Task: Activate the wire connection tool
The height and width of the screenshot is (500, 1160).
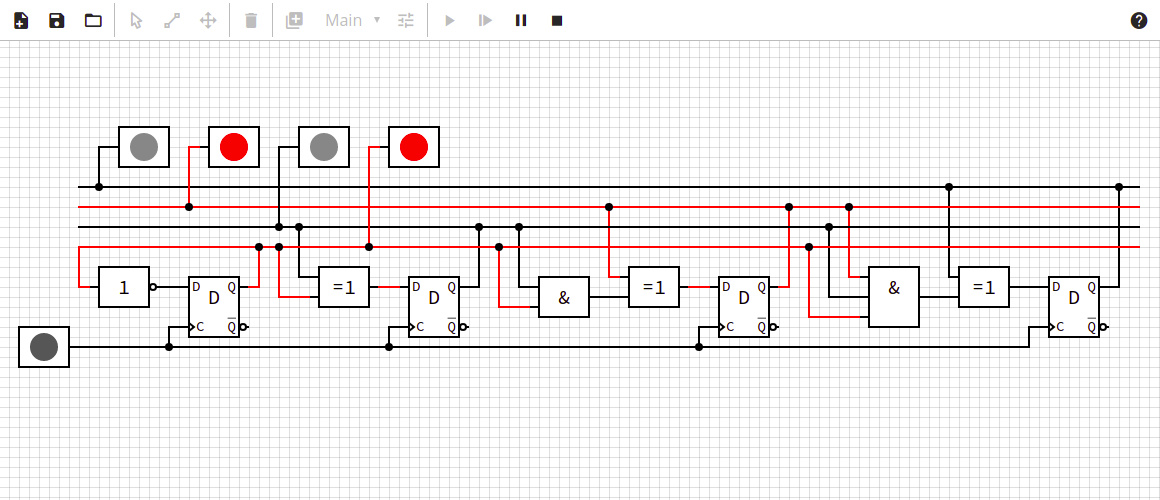Action: coord(172,21)
